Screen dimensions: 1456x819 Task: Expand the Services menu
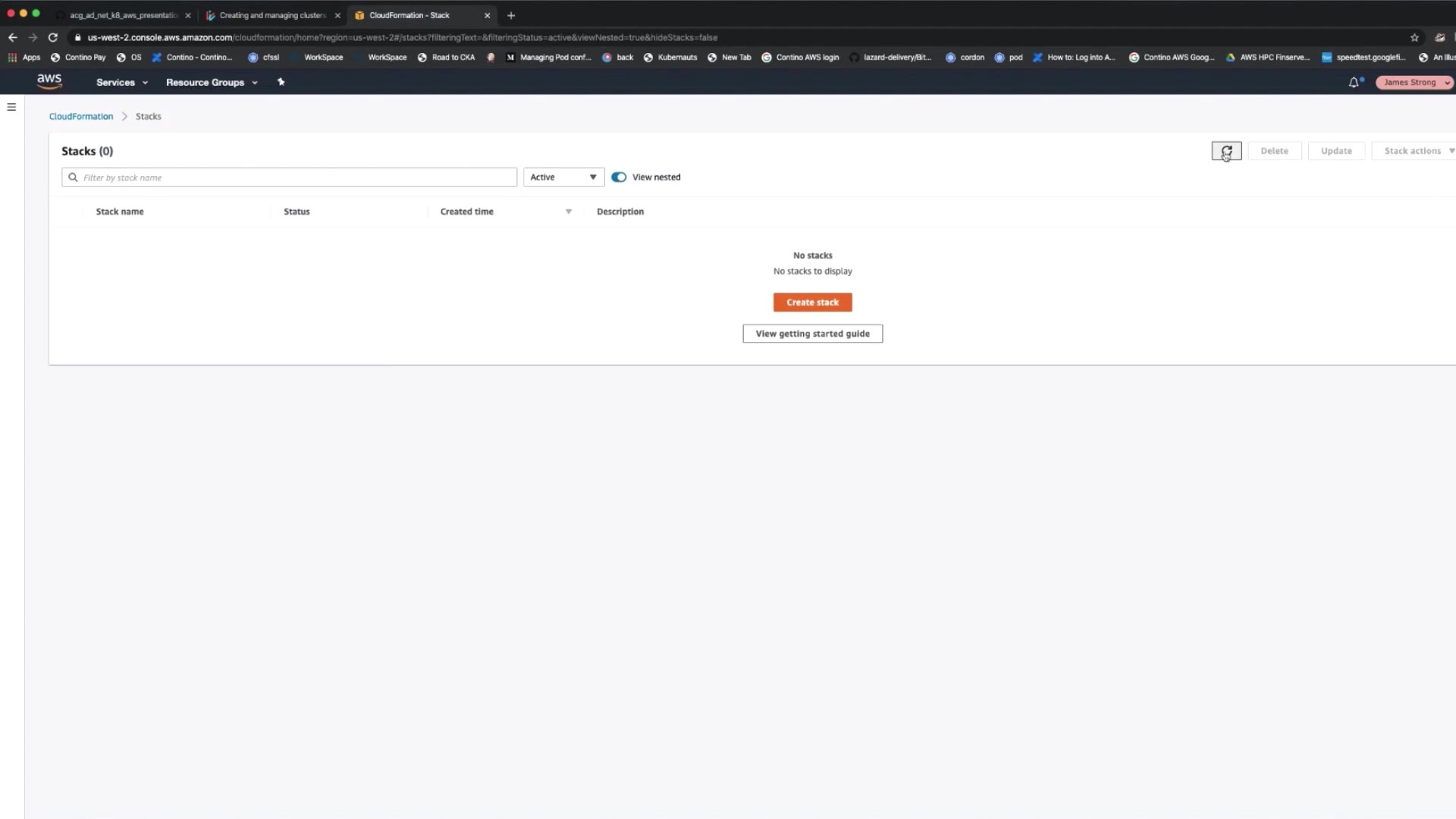click(x=121, y=82)
